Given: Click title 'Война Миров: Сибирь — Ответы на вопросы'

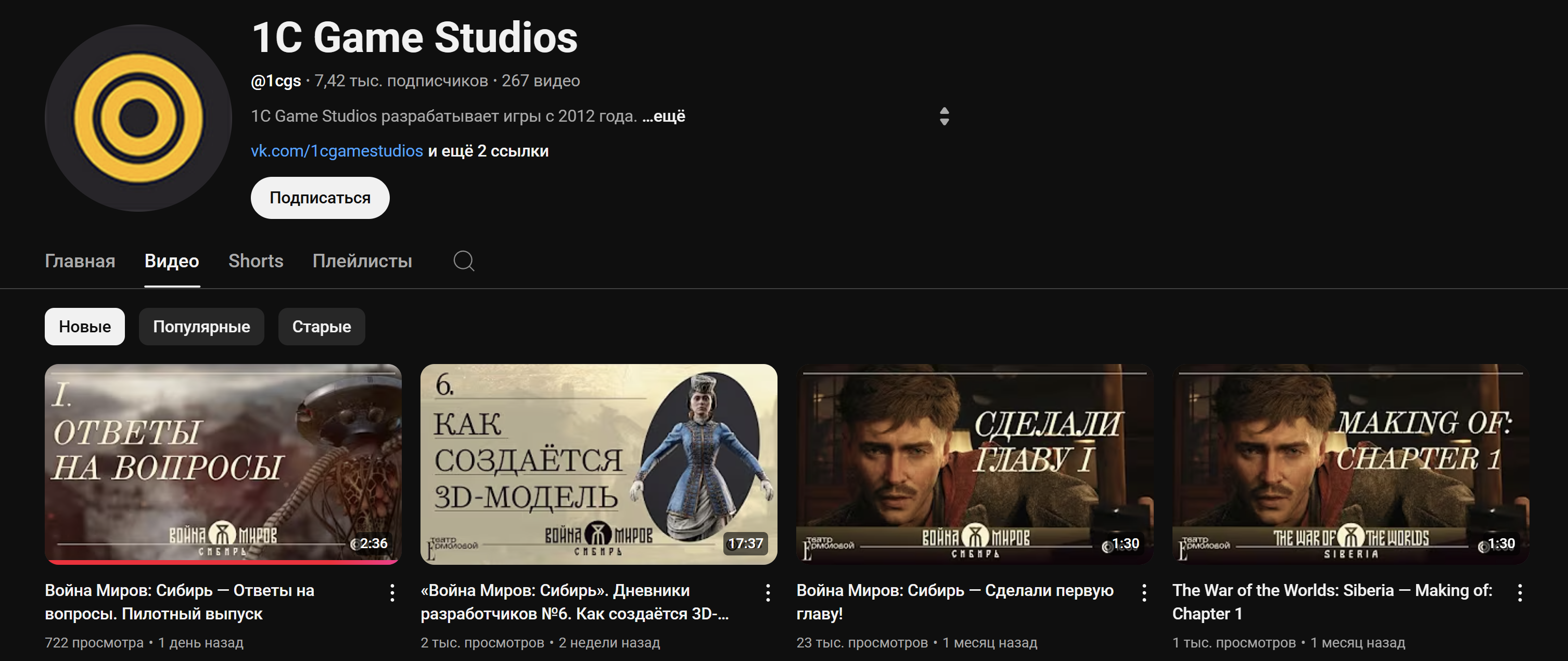Looking at the screenshot, I should (x=180, y=602).
